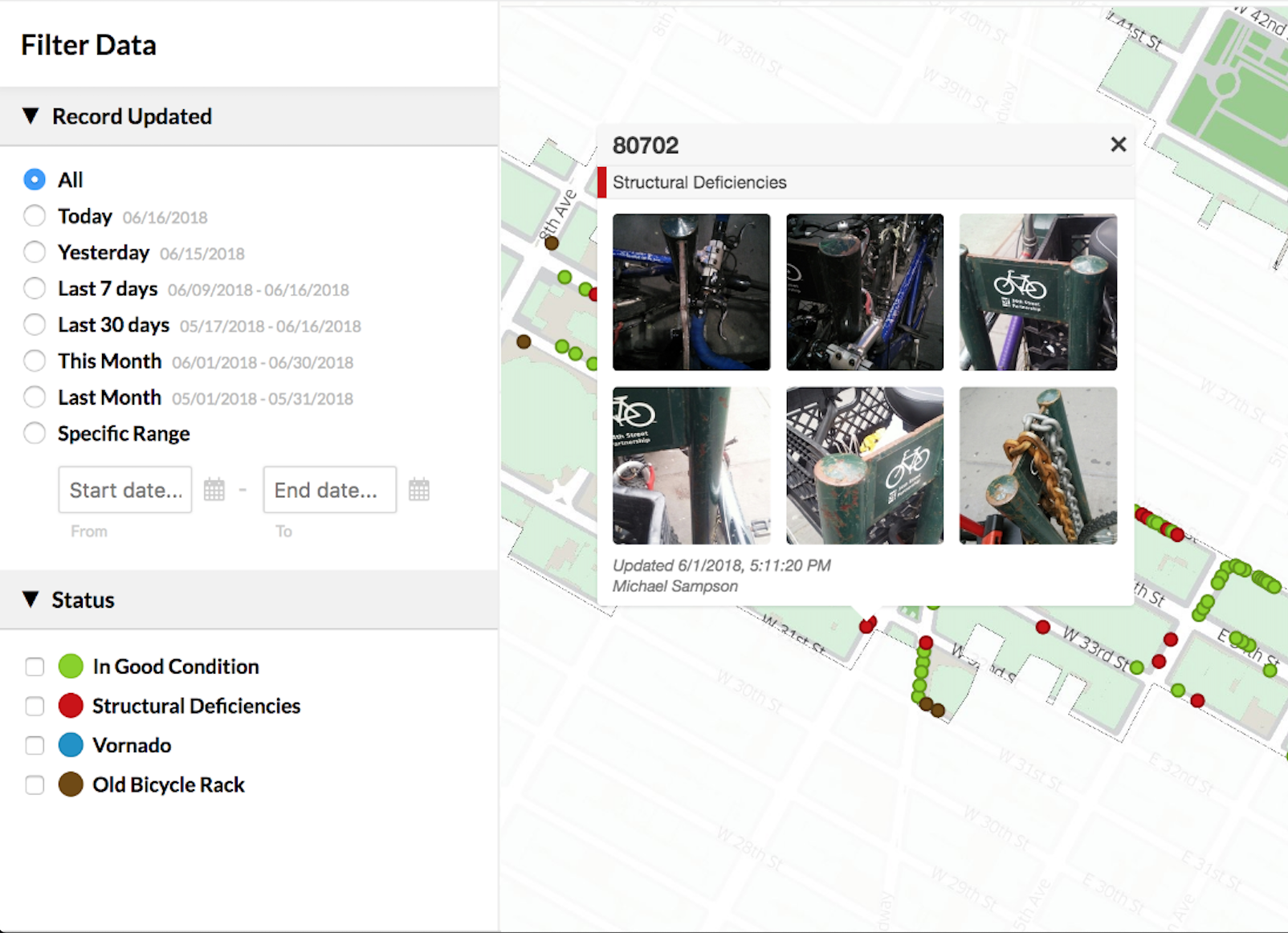
Task: Close the 80702 popup
Action: click(1119, 145)
